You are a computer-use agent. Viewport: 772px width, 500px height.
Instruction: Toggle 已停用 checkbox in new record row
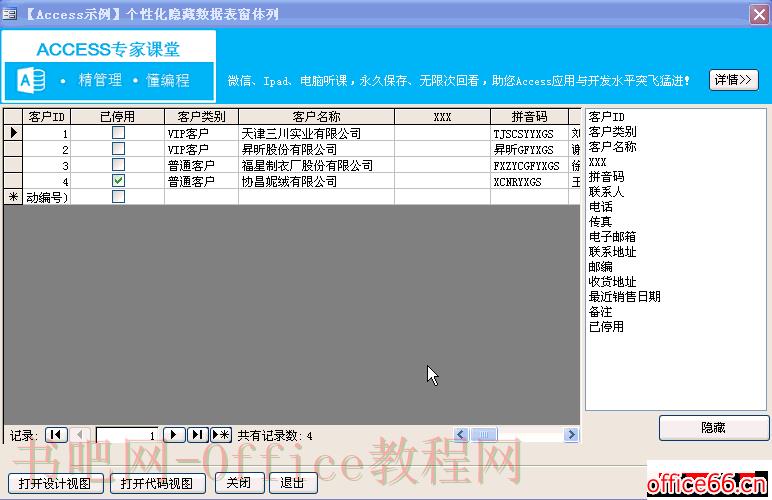[118, 197]
